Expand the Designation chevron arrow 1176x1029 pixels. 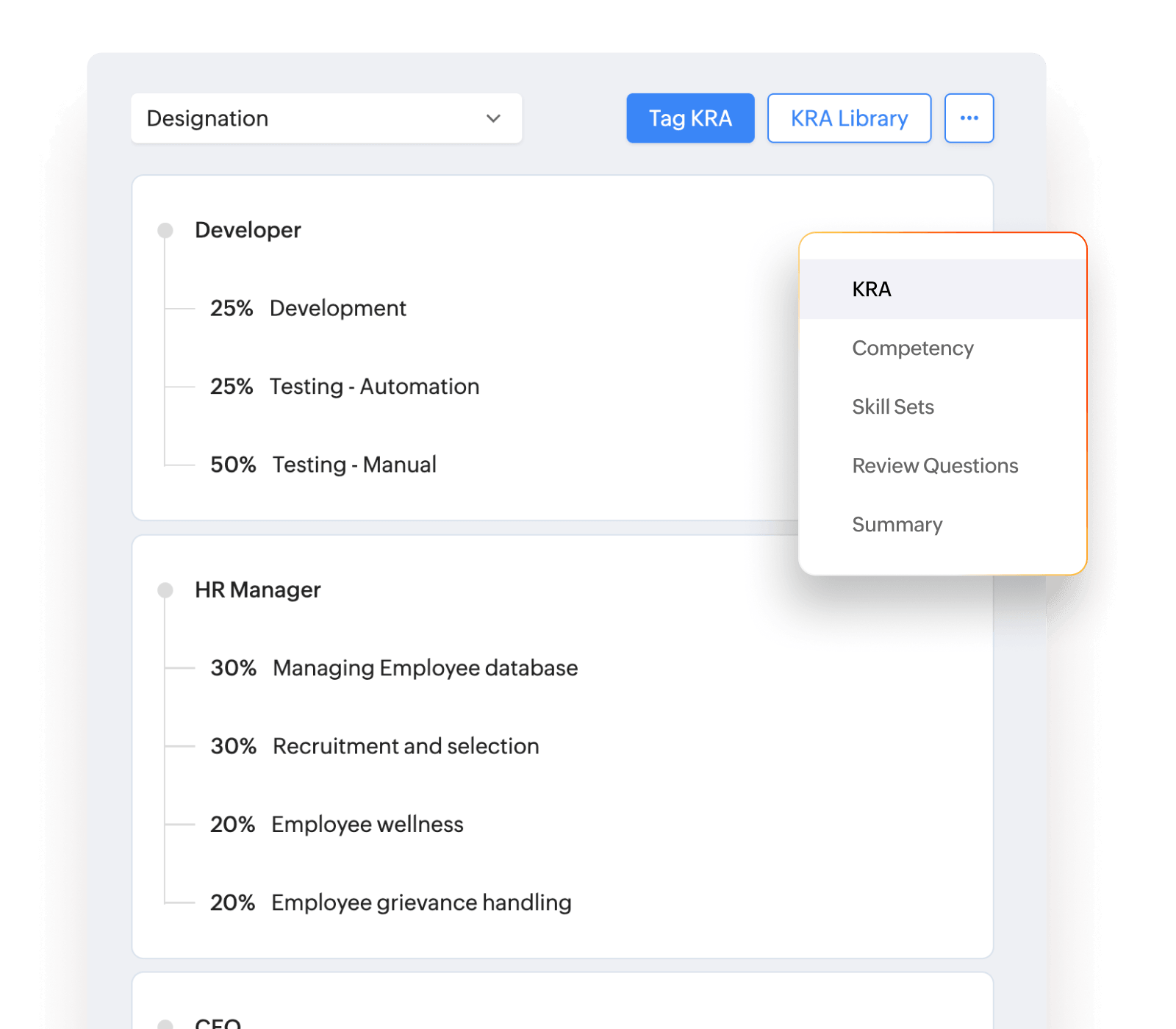(x=493, y=118)
